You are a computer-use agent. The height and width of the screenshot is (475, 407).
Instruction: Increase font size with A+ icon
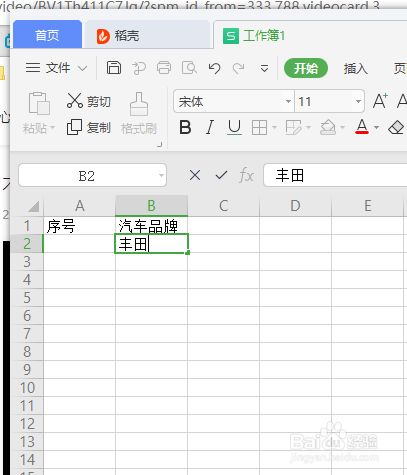380,101
